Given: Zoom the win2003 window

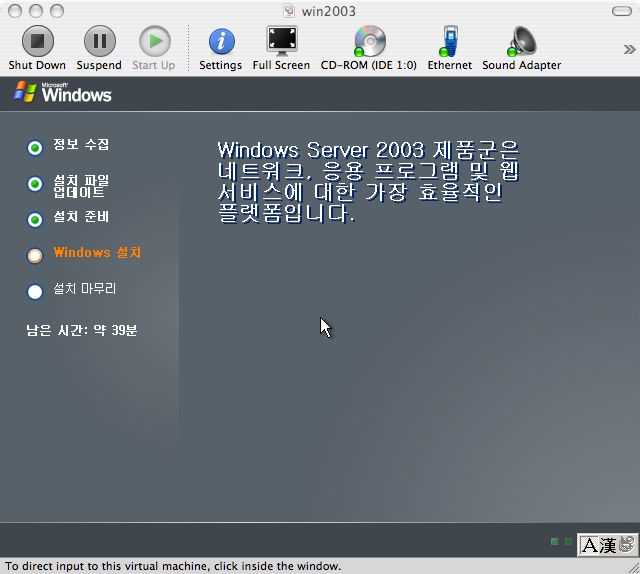Looking at the screenshot, I should tap(57, 11).
